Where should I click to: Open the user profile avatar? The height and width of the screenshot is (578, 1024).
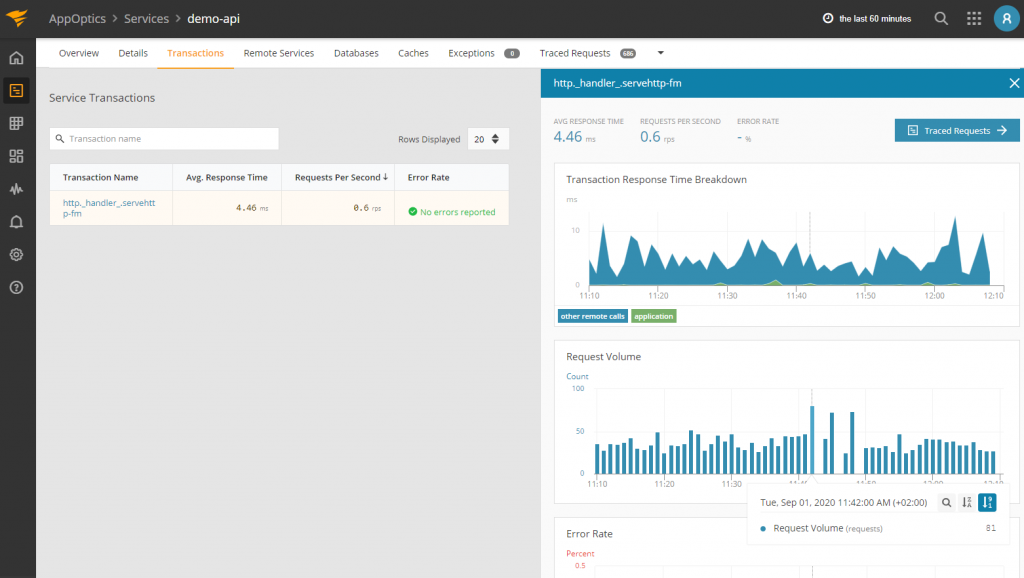pyautogui.click(x=1006, y=18)
